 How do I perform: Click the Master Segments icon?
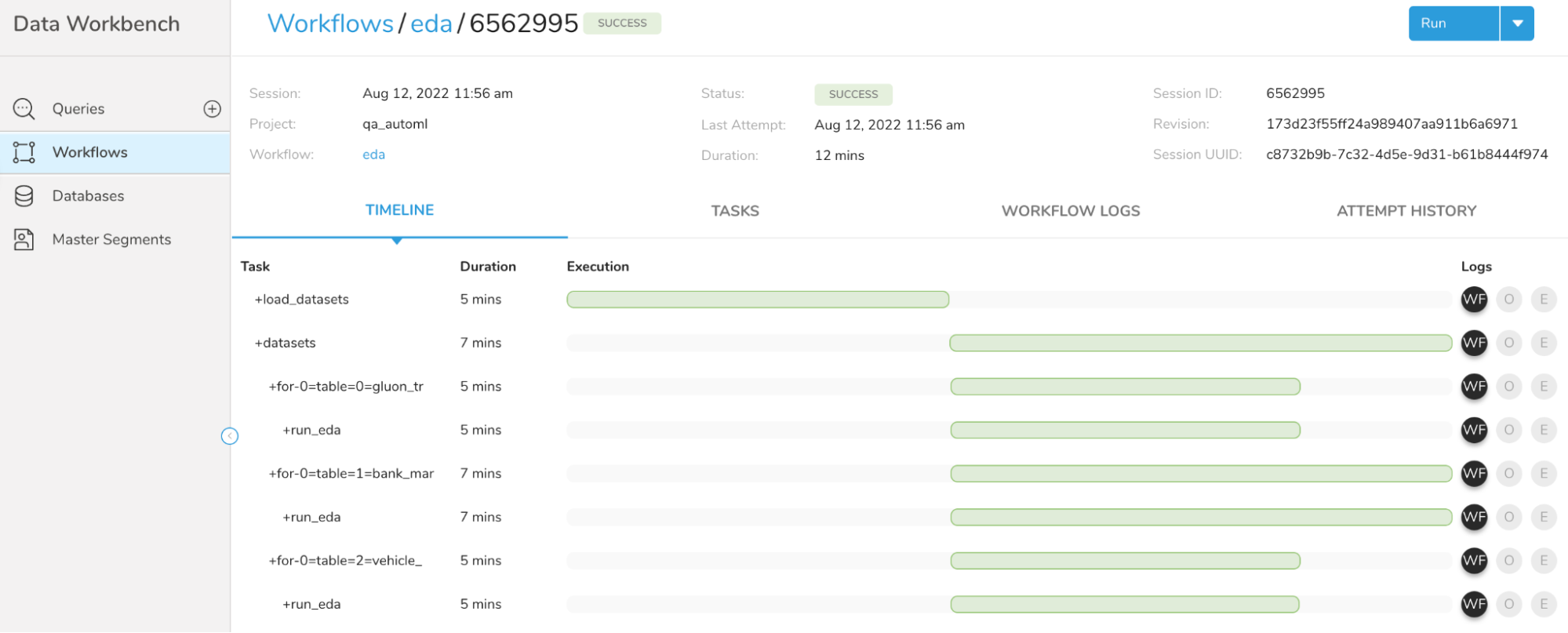point(24,239)
